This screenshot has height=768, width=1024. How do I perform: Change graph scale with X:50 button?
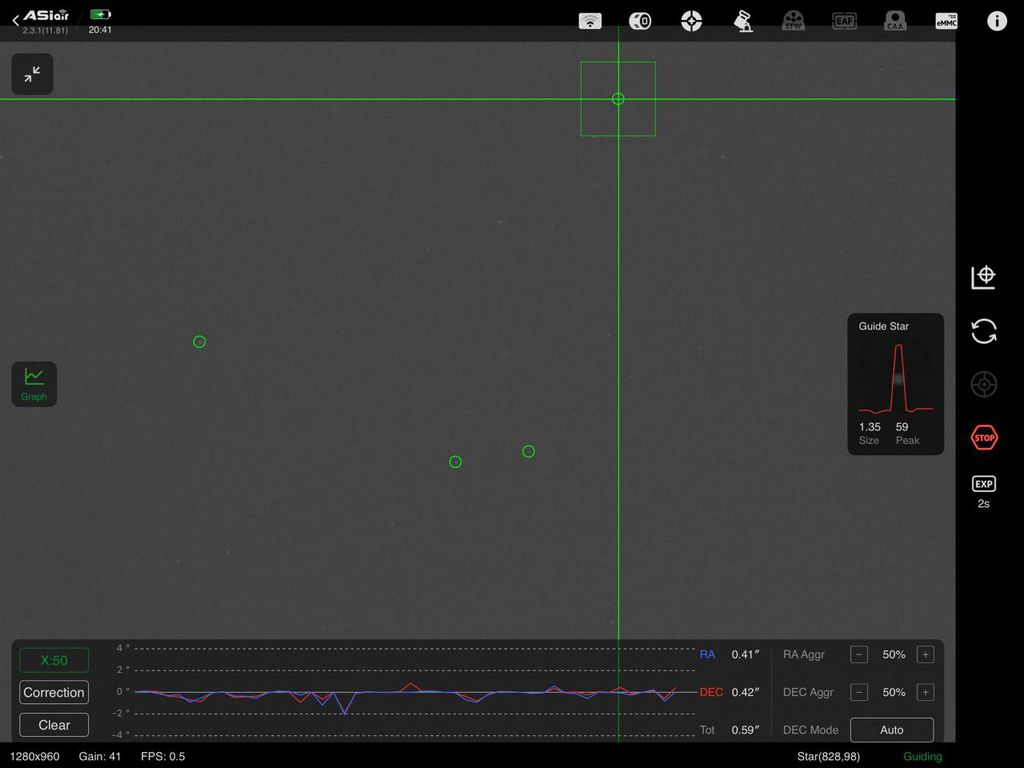coord(54,660)
